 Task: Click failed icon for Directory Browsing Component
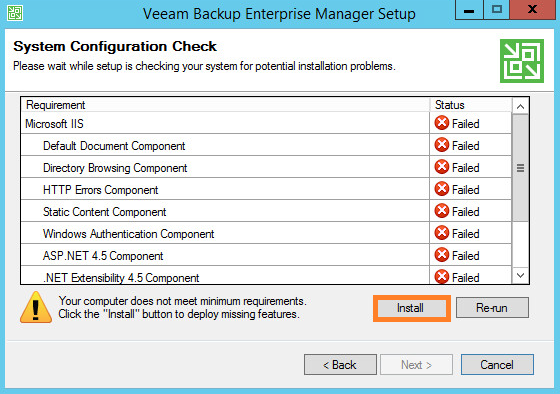(442, 167)
